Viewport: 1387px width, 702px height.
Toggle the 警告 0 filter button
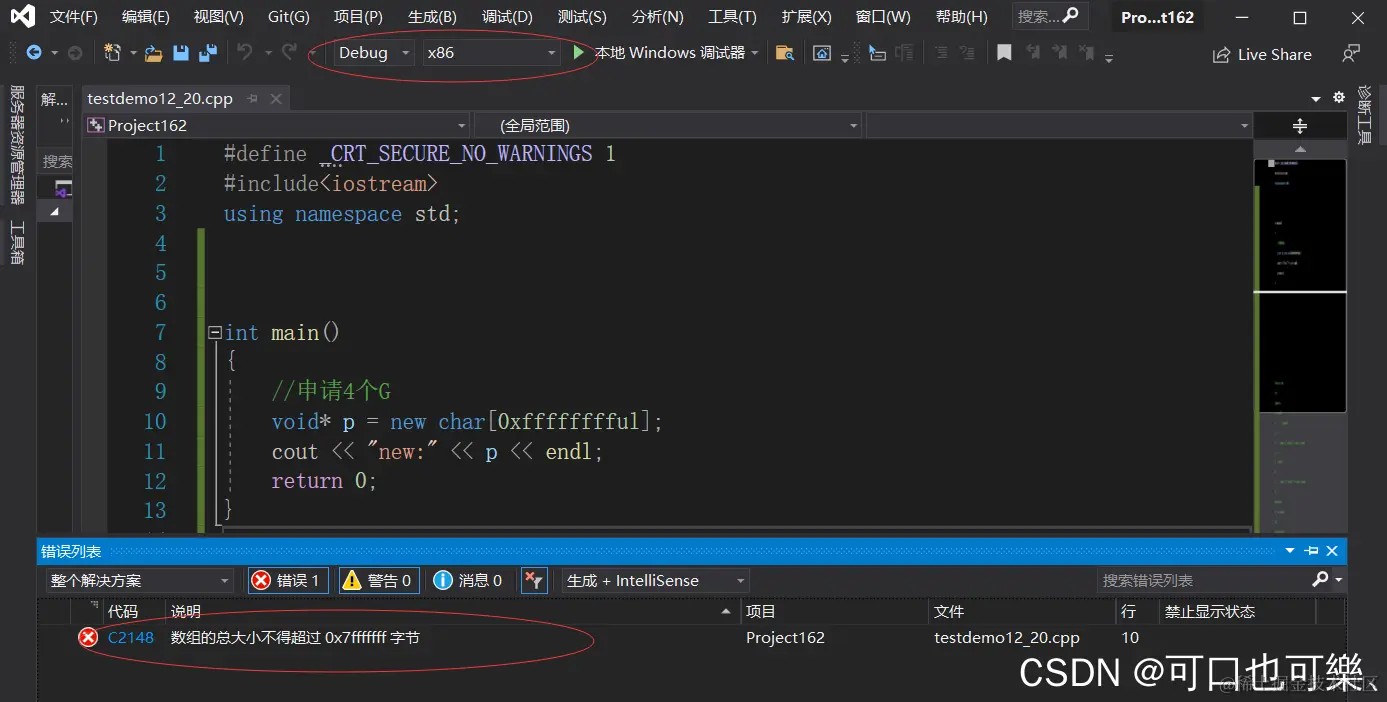coord(379,580)
